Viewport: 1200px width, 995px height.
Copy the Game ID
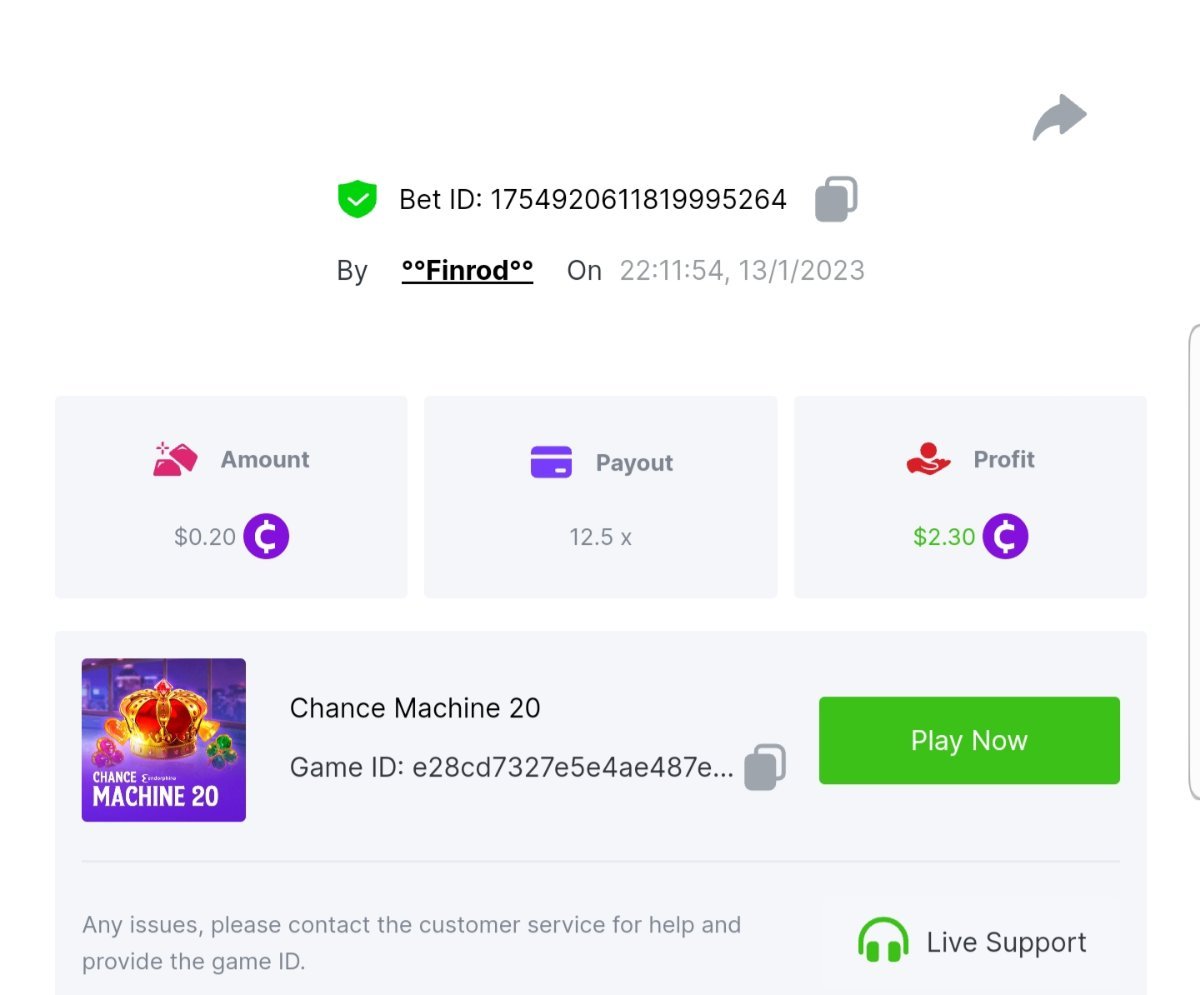click(765, 767)
